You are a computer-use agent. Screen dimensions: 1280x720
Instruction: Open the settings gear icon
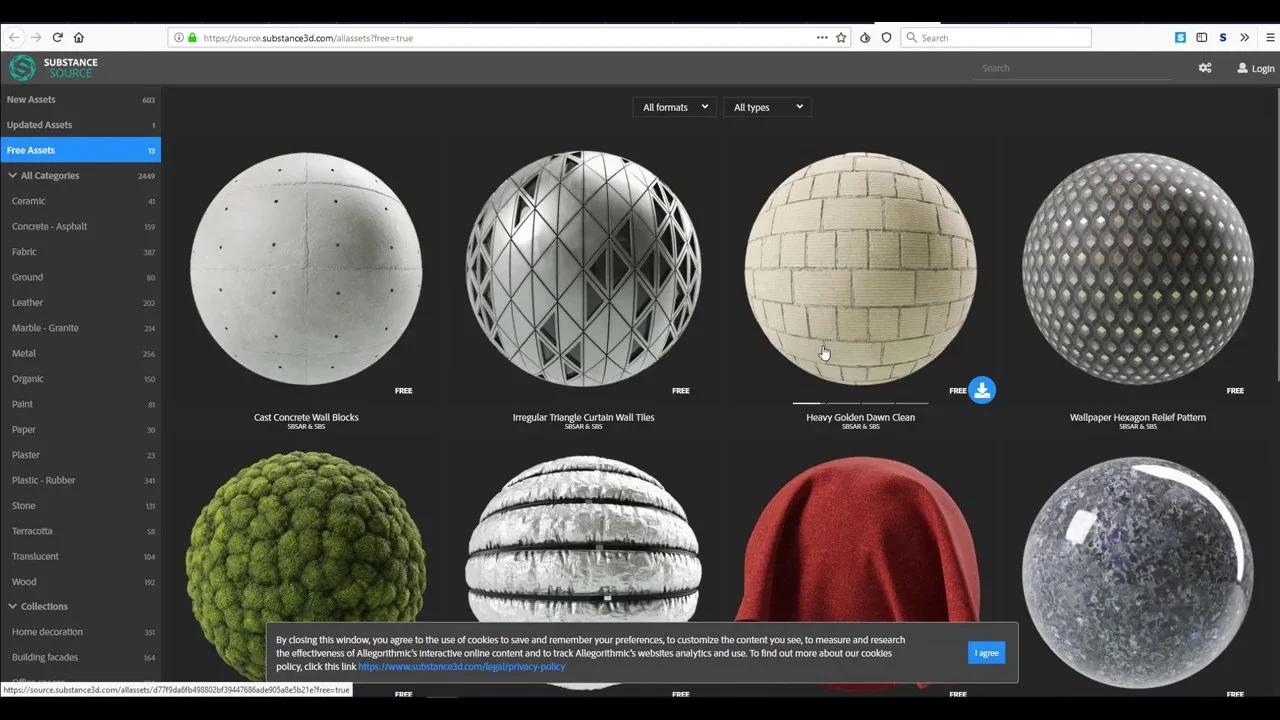[1205, 67]
